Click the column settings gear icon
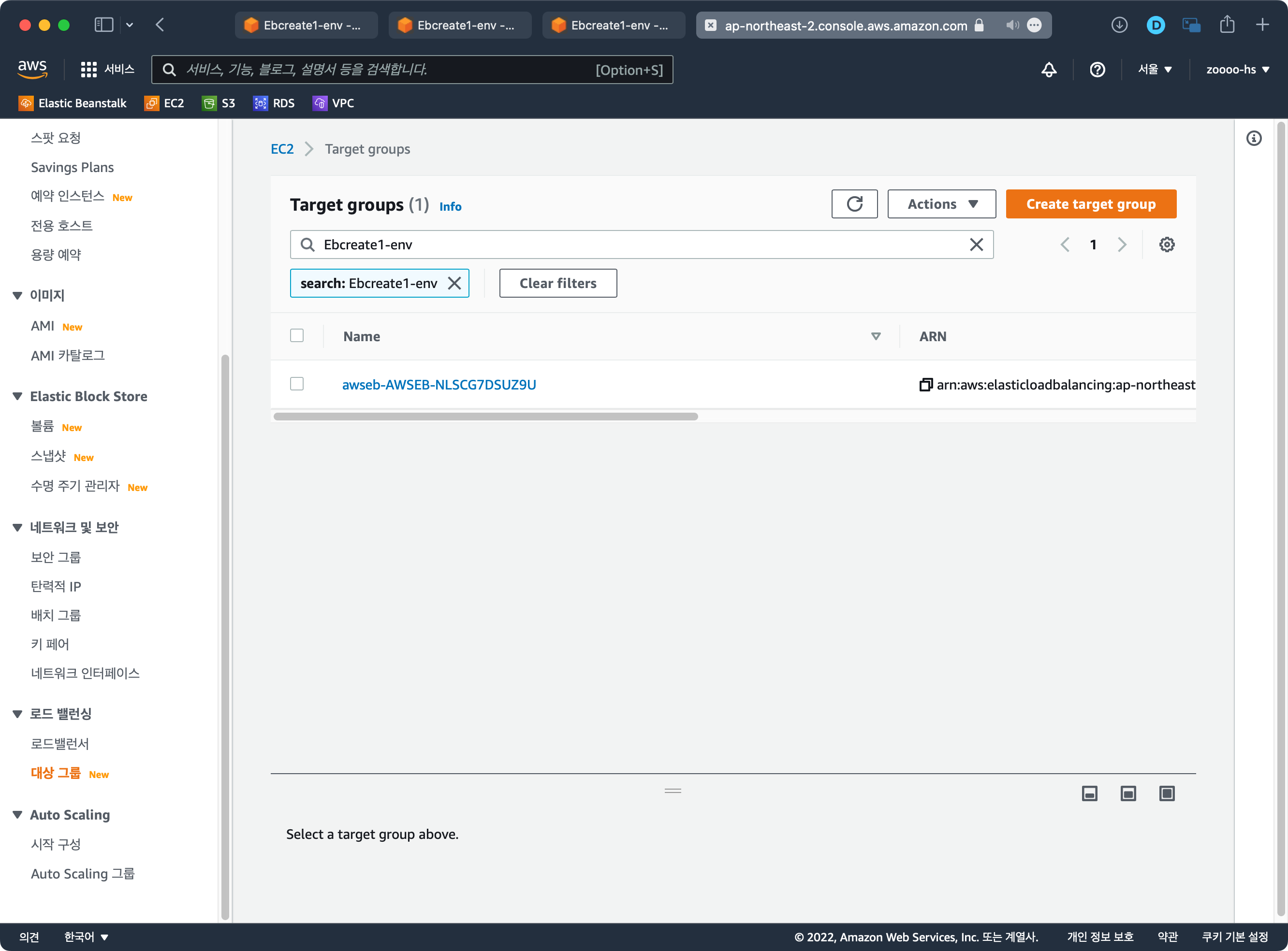Viewport: 1288px width, 951px height. pos(1167,244)
